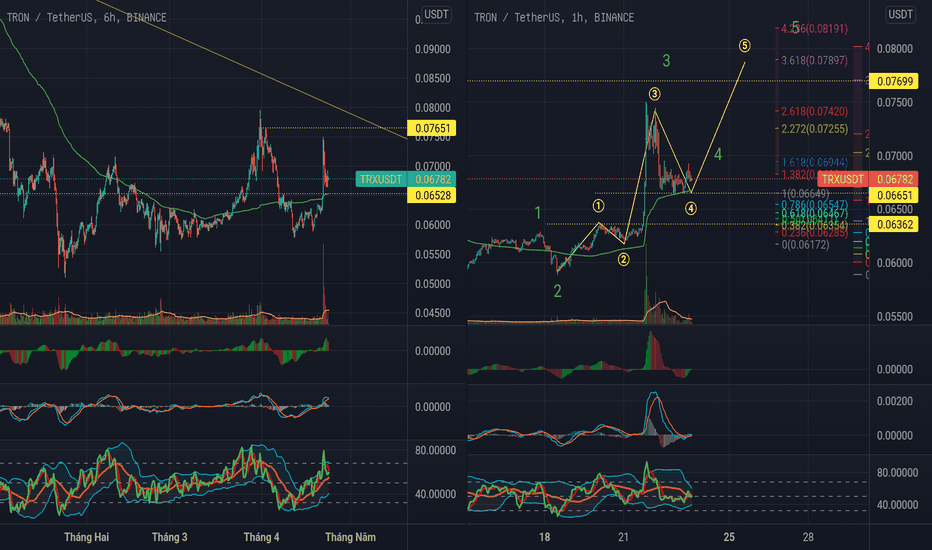
Task: Click date 18 on the 1h time axis
Action: coord(544,537)
